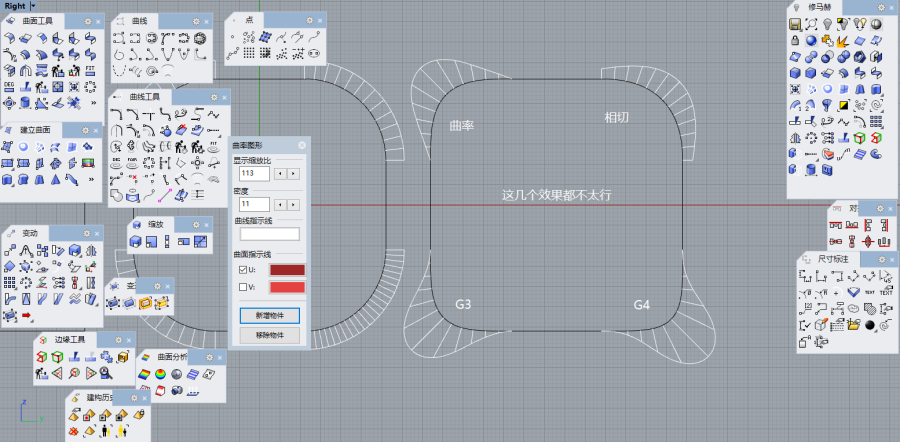
Task: Switch to the 曲线工具 toolbar tab
Action: coord(144,97)
